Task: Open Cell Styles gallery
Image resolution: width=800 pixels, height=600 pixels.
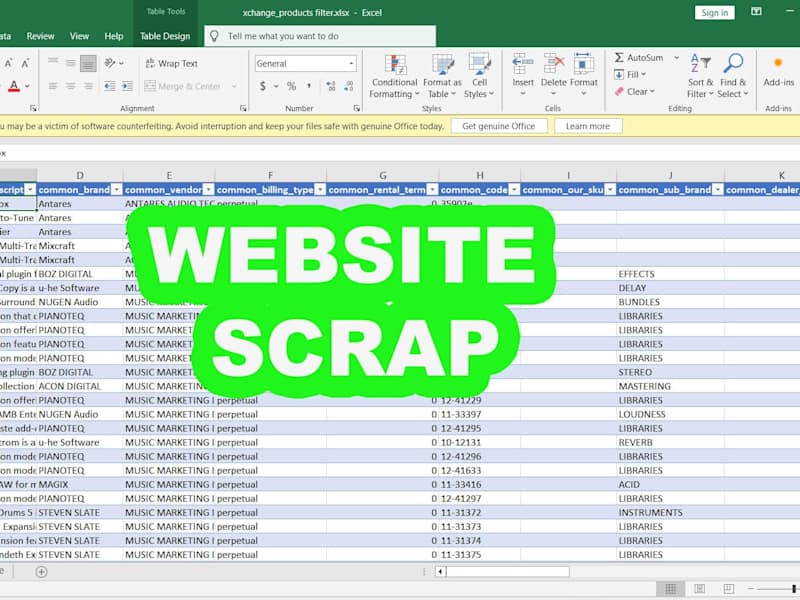Action: [479, 76]
